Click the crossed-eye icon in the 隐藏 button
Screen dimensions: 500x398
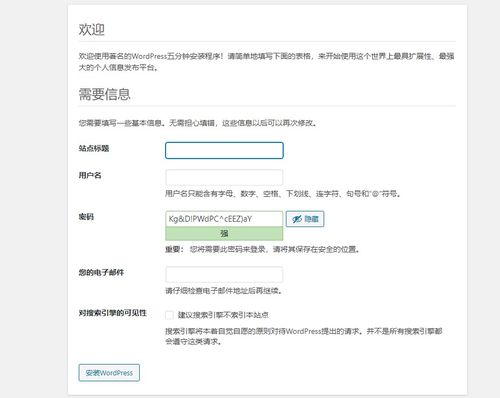tap(297, 219)
